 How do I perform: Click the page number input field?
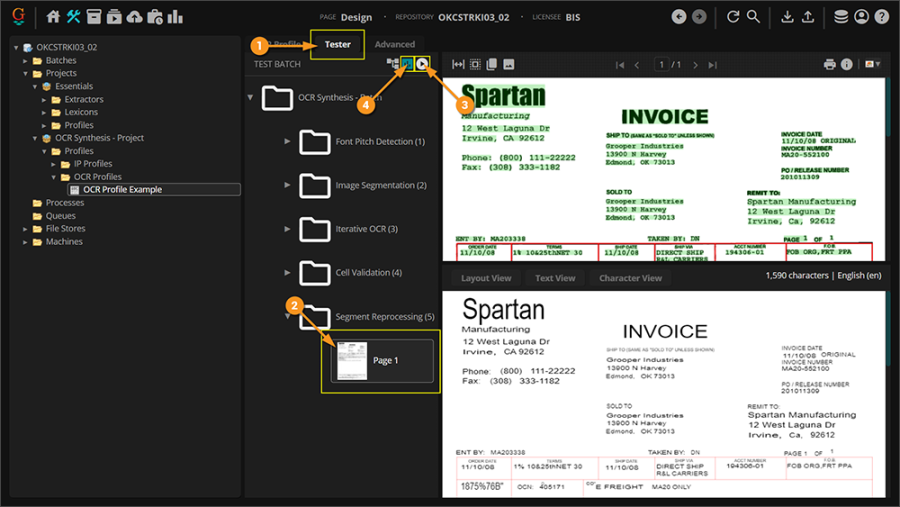[662, 64]
